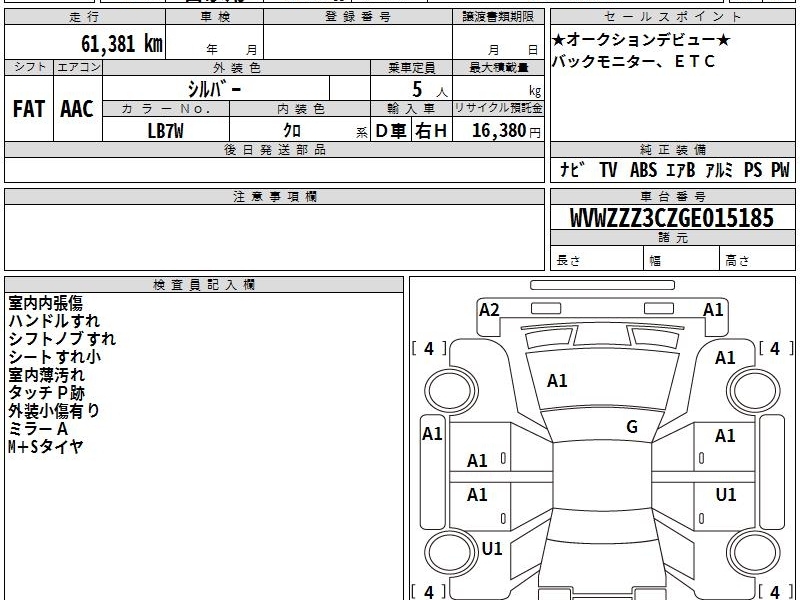Click the 幅 dimension cell

click(x=682, y=259)
